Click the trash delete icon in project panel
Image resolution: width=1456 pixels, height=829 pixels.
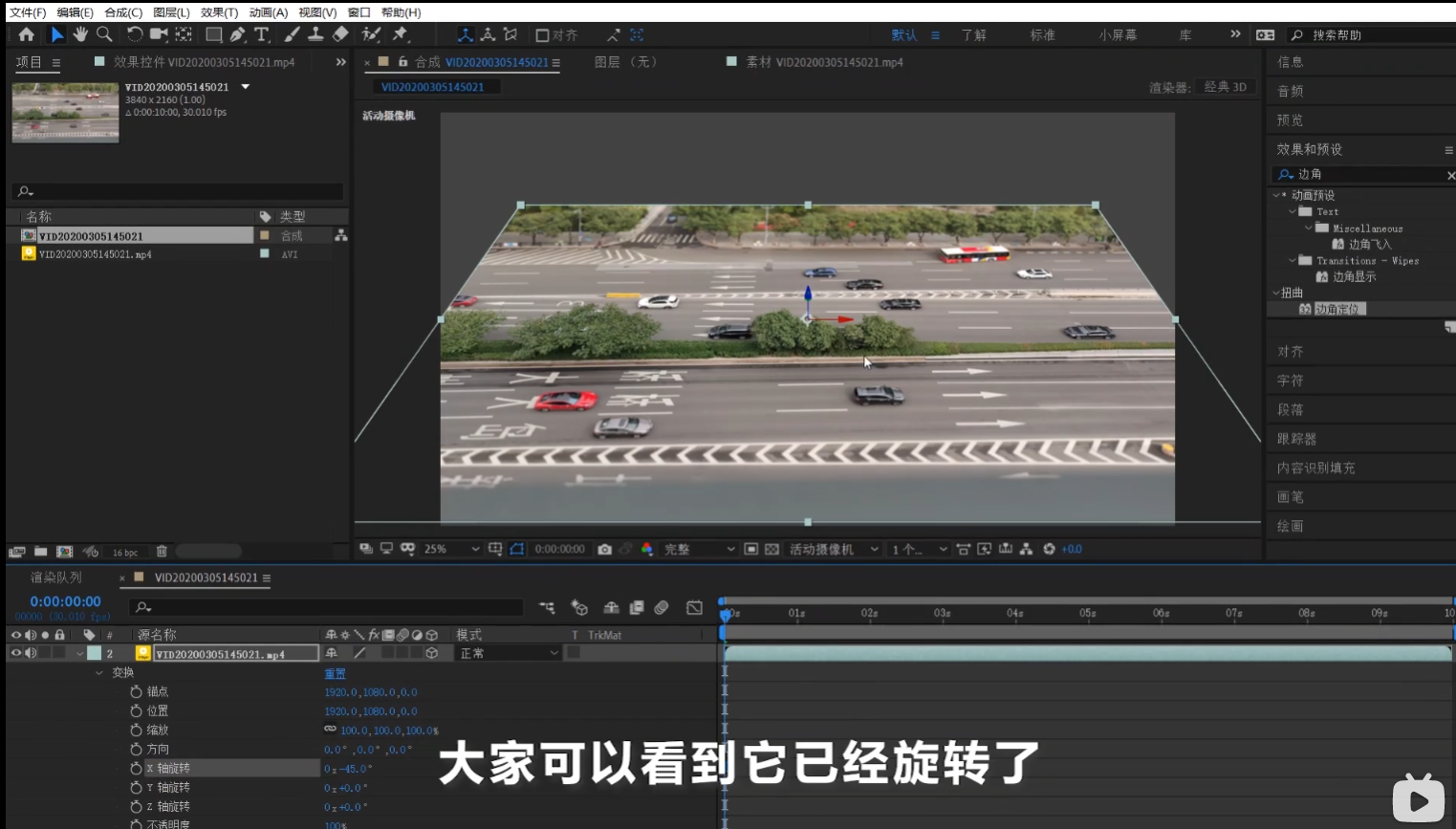point(162,552)
